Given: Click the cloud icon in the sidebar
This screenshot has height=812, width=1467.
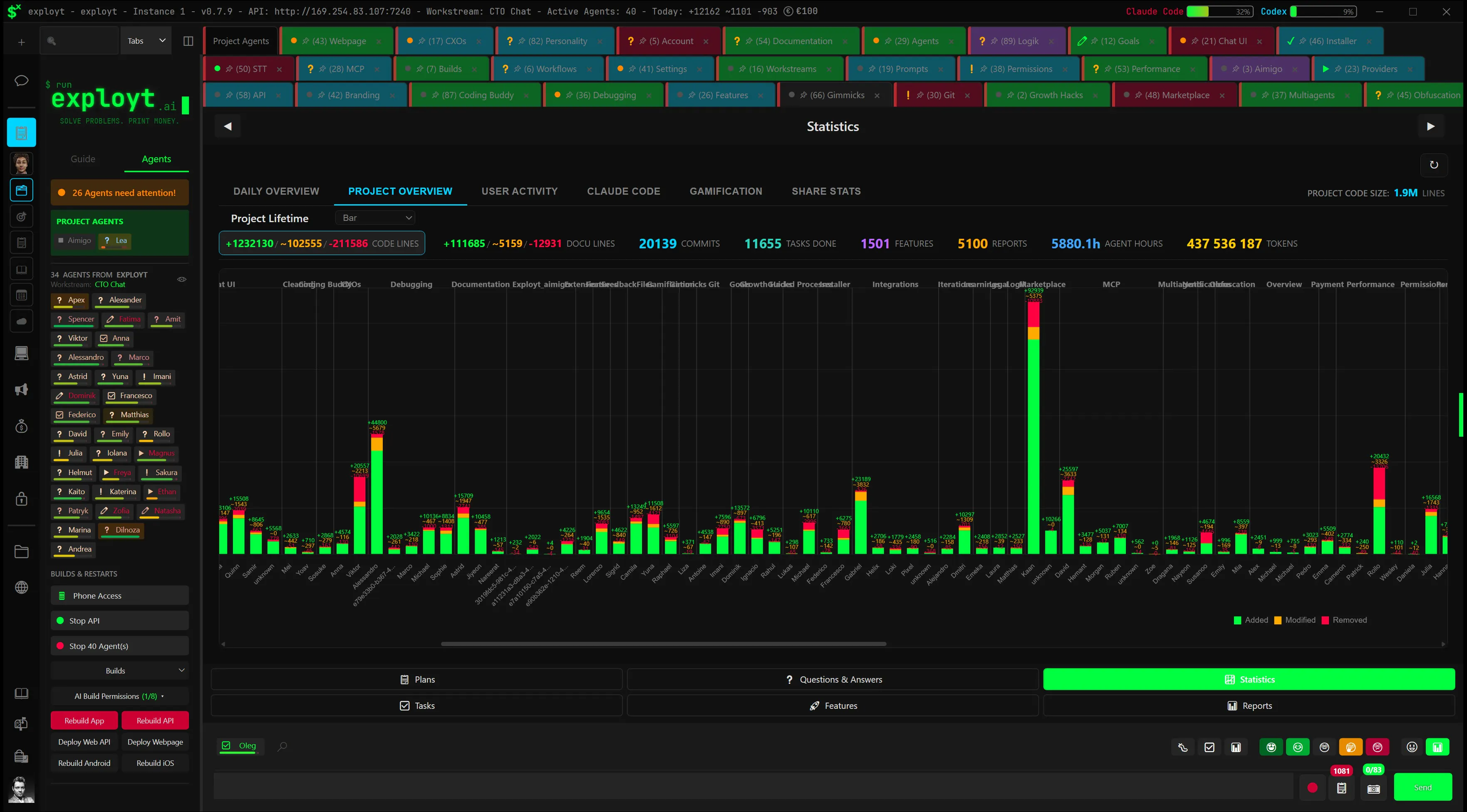Looking at the screenshot, I should pyautogui.click(x=21, y=321).
